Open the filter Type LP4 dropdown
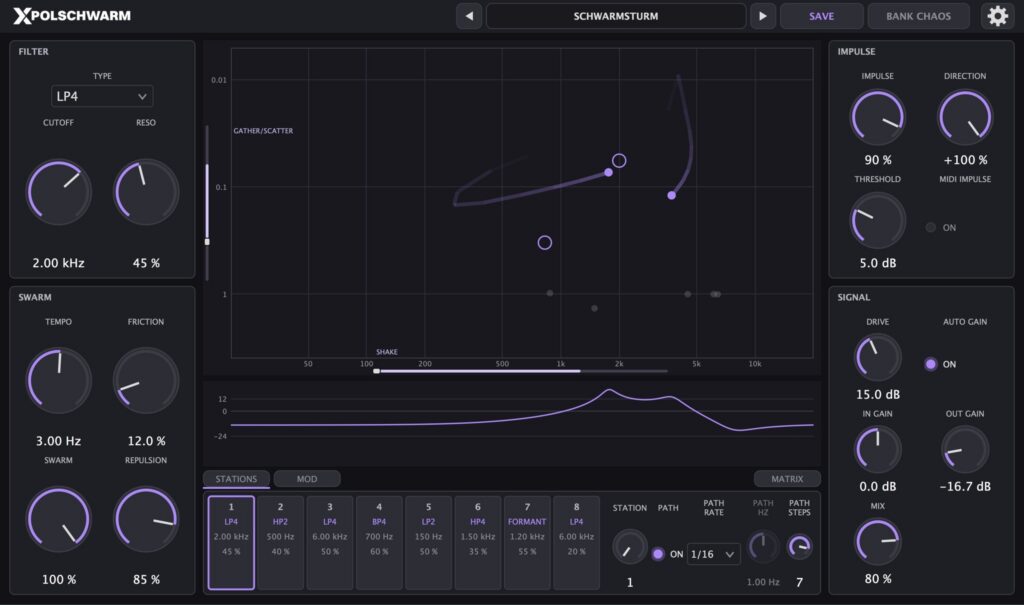Screen dimensions: 1024x605 click(x=102, y=96)
